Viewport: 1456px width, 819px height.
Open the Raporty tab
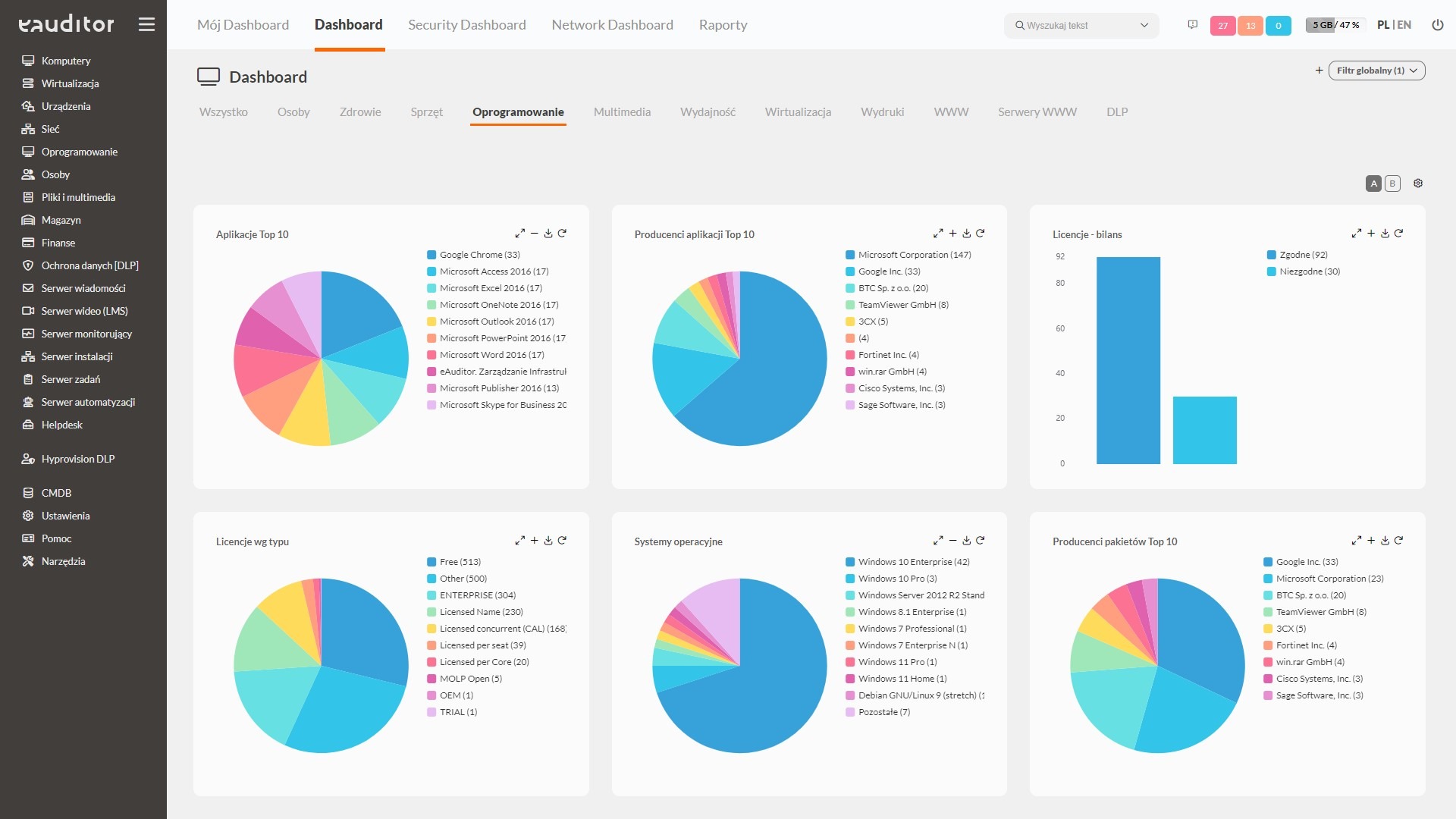point(723,25)
